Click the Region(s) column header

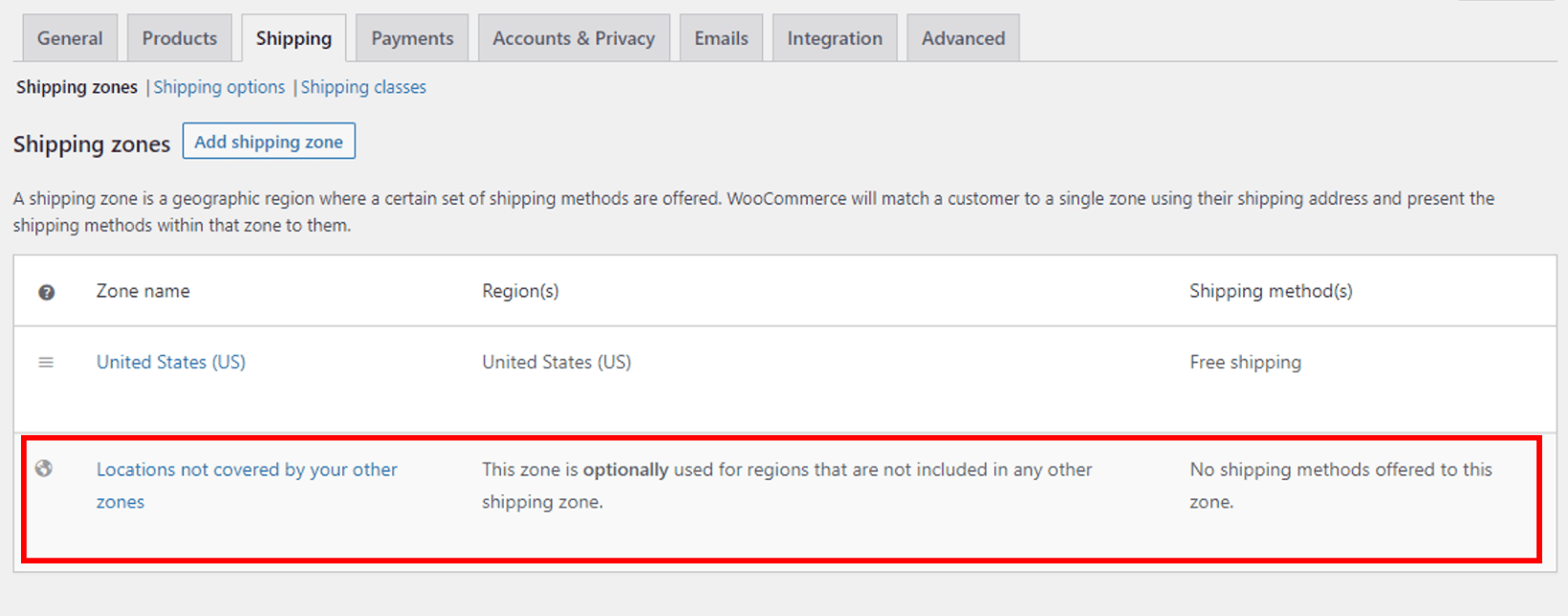point(521,291)
